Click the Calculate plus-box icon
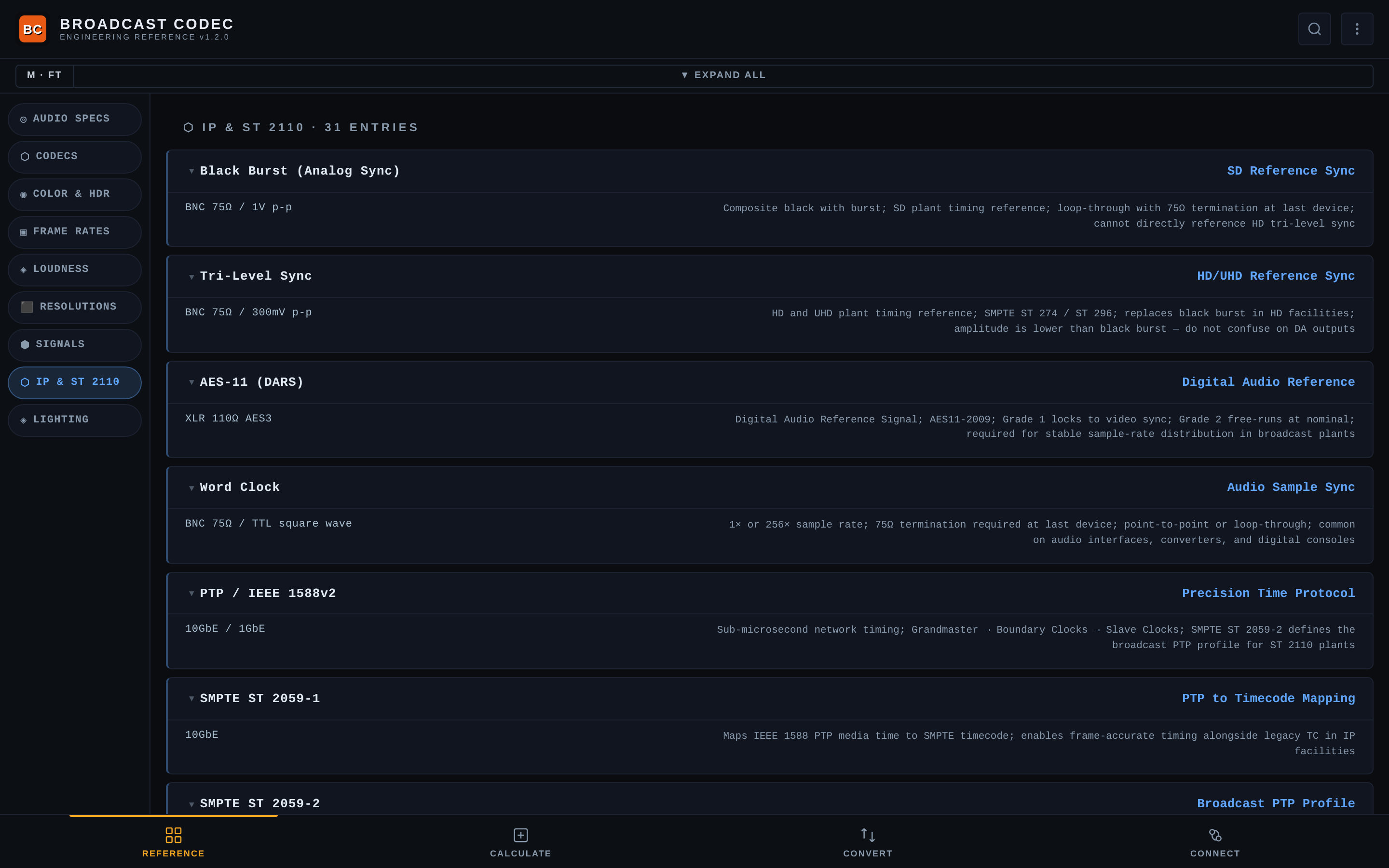The height and width of the screenshot is (868, 1389). pos(520,835)
